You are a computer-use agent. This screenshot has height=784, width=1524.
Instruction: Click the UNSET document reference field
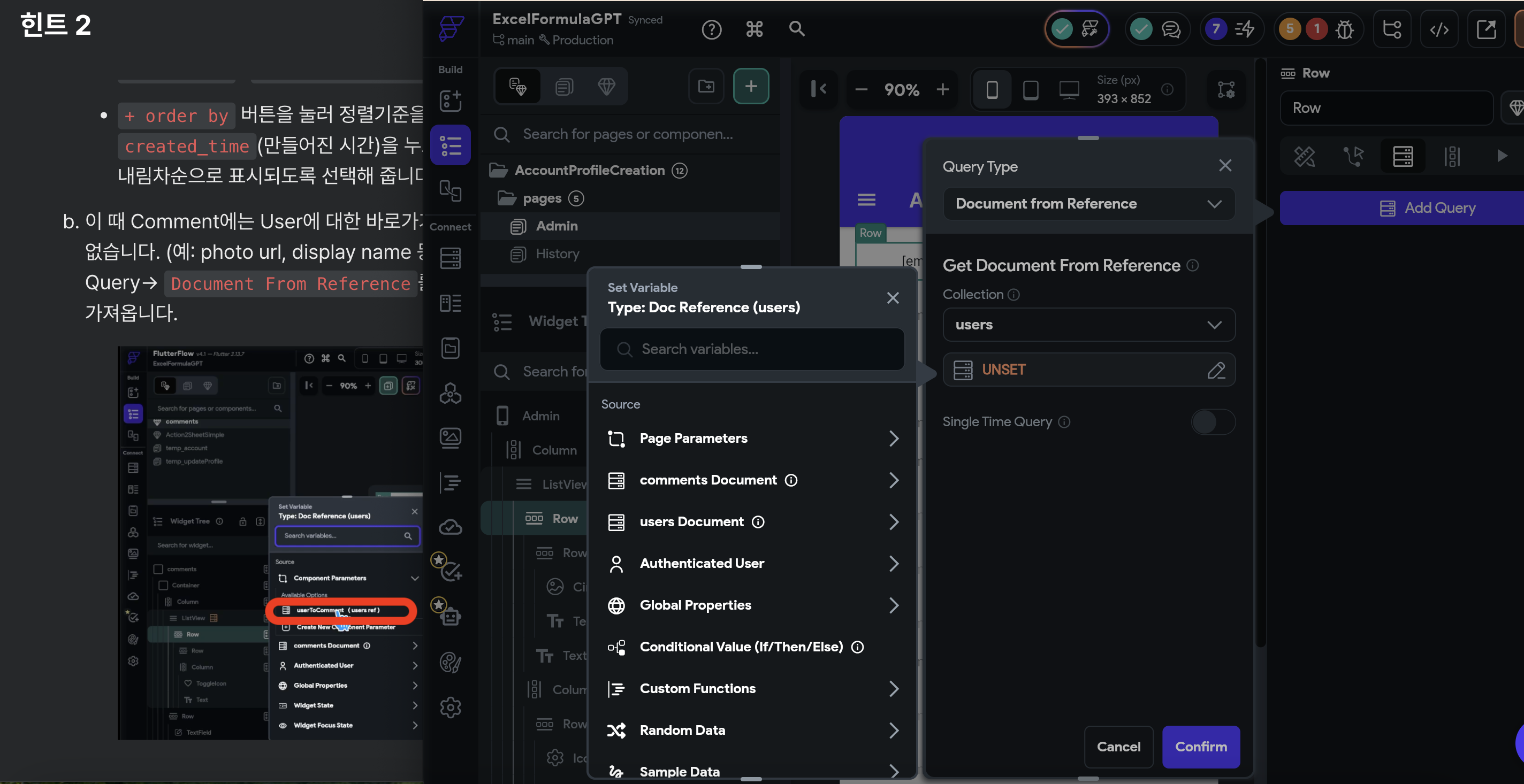tap(1088, 370)
